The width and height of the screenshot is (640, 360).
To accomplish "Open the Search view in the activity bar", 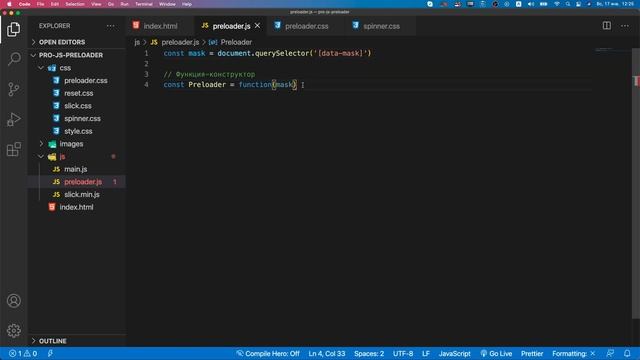I will (x=13, y=59).
